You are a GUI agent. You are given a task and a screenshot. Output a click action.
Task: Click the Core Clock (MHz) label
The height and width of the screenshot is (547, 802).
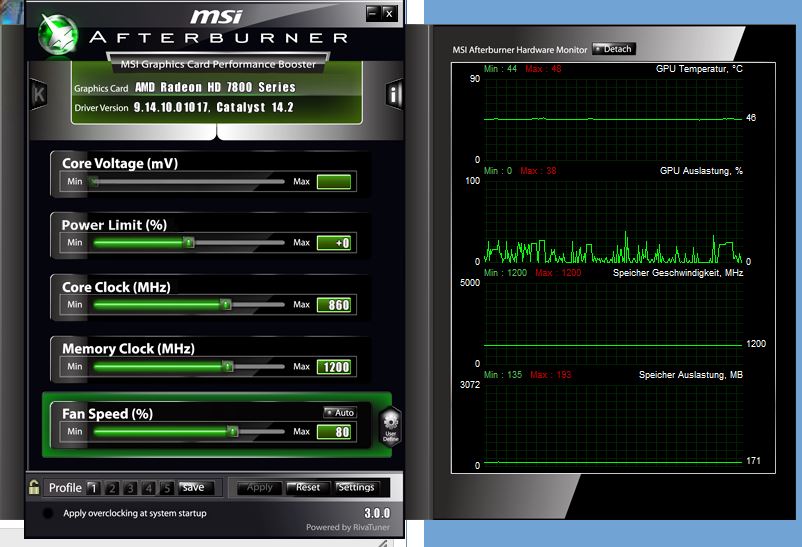116,287
